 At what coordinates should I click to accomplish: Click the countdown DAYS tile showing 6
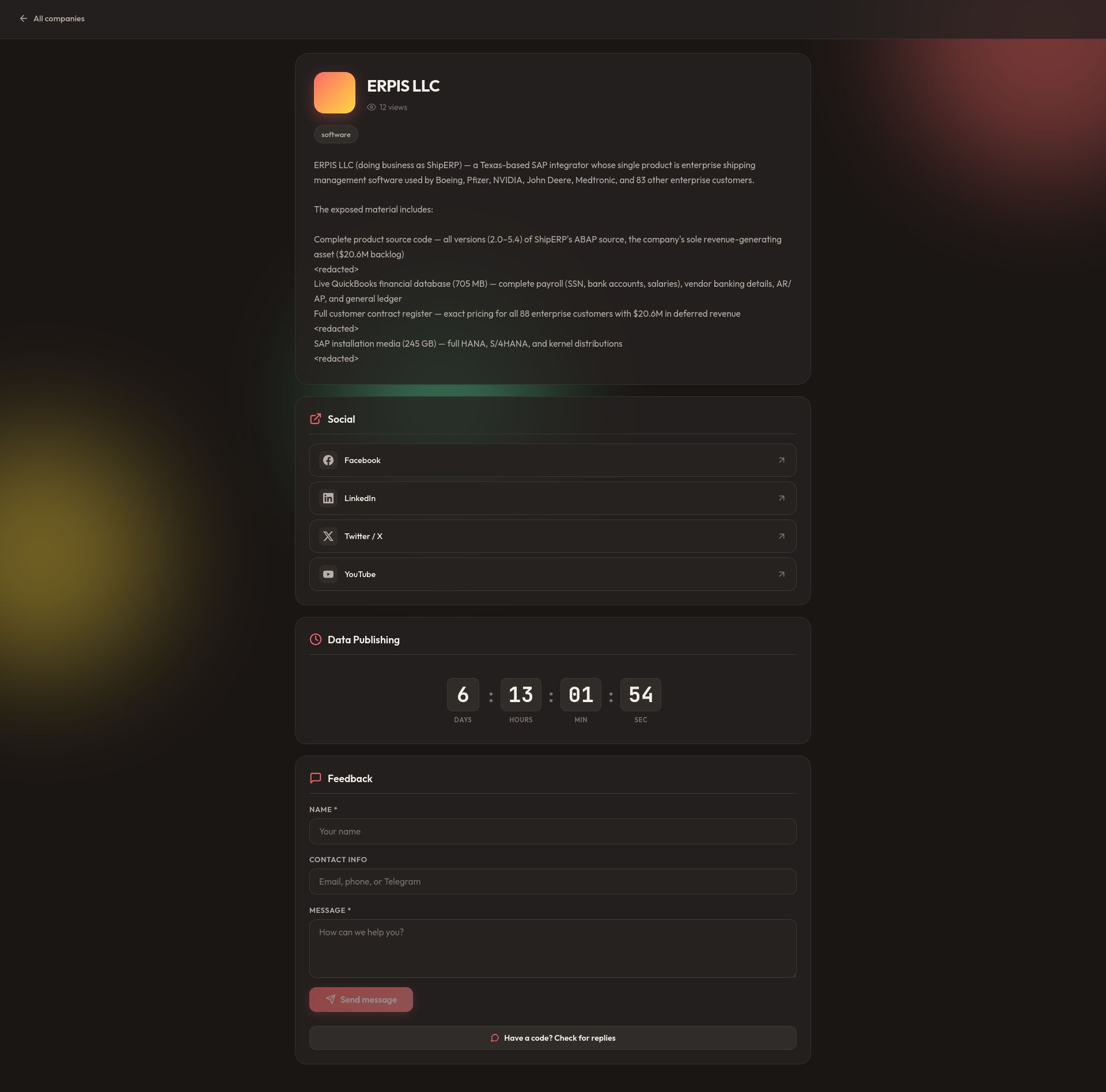[463, 695]
